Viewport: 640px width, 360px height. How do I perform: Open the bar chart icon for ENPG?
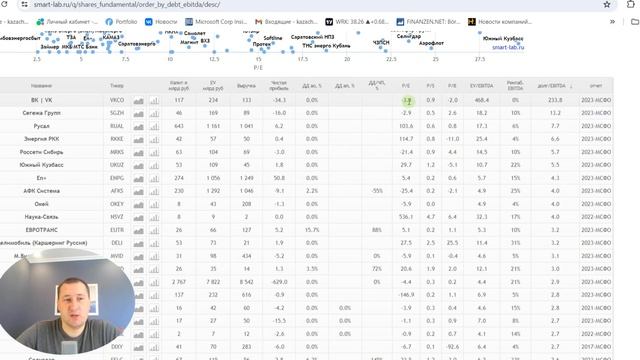[x=154, y=178]
